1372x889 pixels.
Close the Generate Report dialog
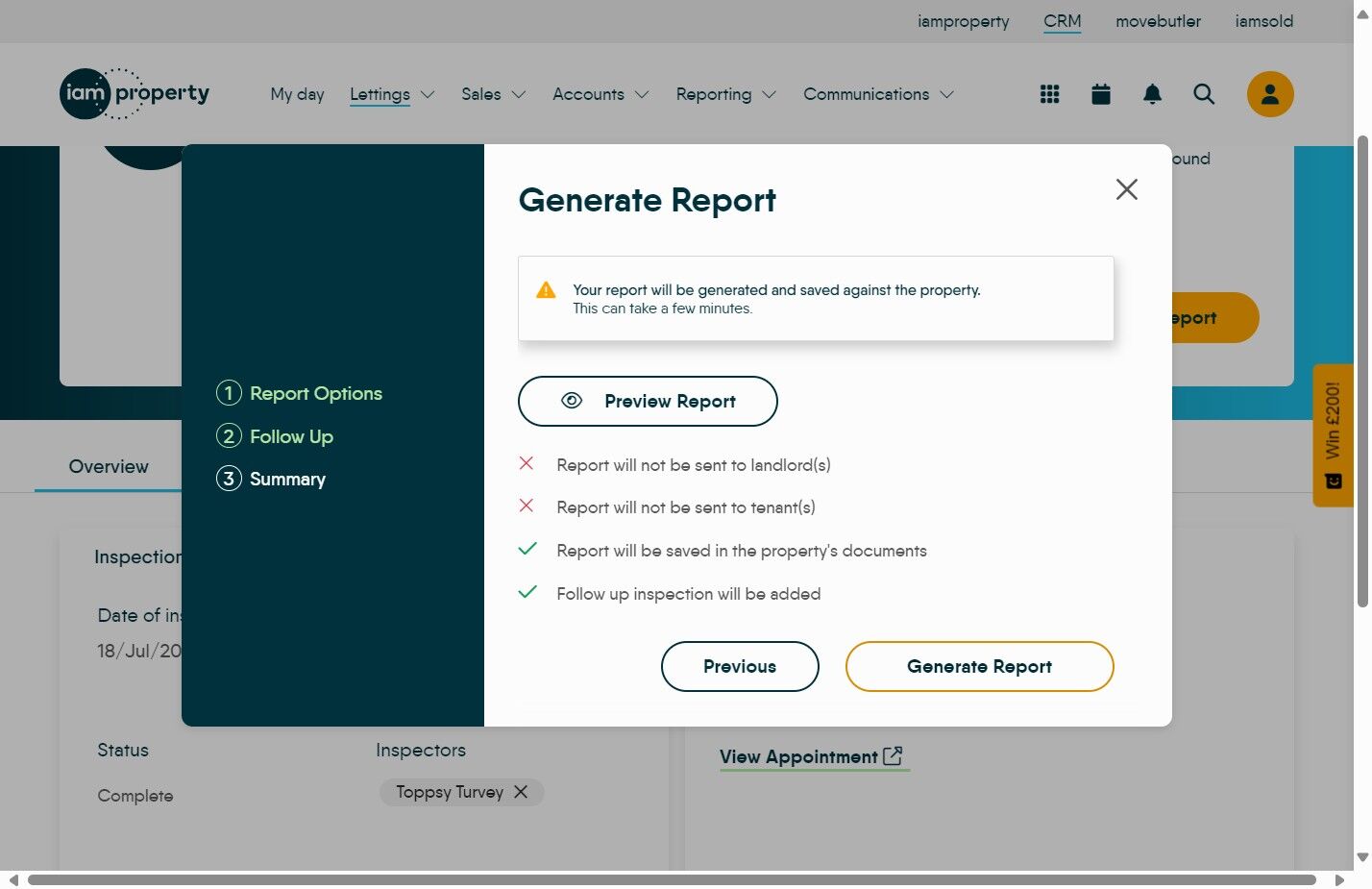[x=1126, y=189]
